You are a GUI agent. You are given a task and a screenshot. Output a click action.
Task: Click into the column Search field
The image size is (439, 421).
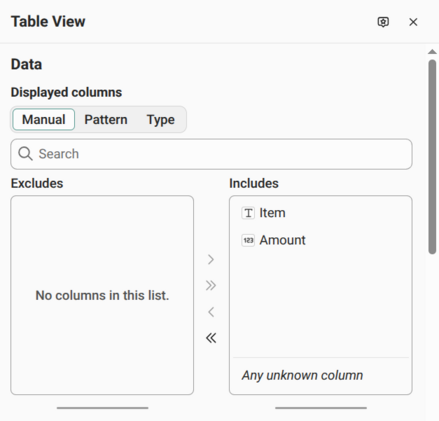tap(211, 154)
